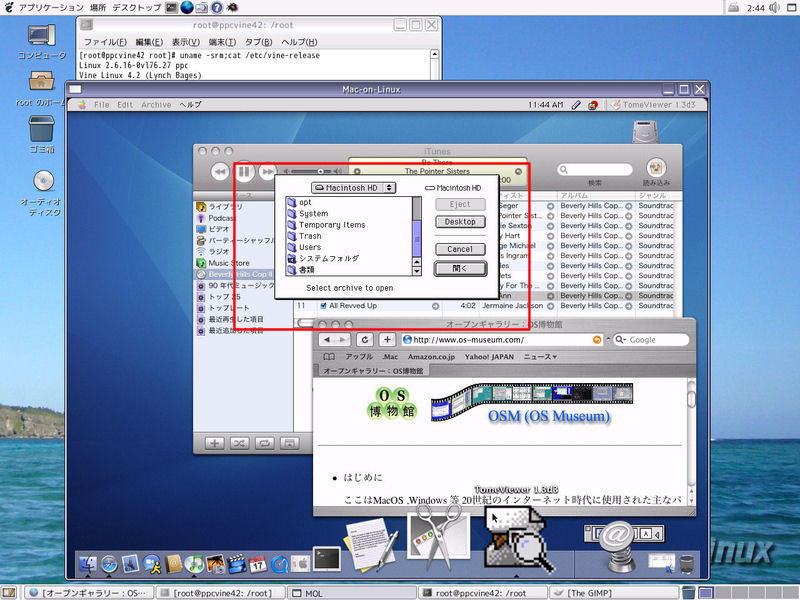Image resolution: width=800 pixels, height=600 pixels.
Task: Toggle iTunes repeat button
Action: click(264, 443)
